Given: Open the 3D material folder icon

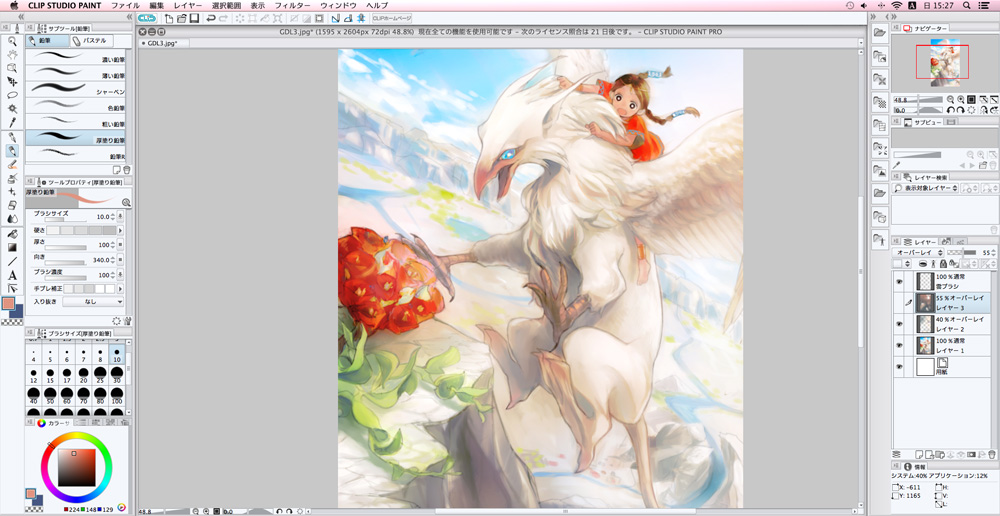Looking at the screenshot, I should click(880, 216).
